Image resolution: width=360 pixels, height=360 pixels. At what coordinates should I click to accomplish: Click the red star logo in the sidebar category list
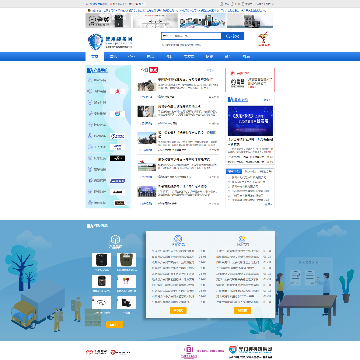(117, 91)
